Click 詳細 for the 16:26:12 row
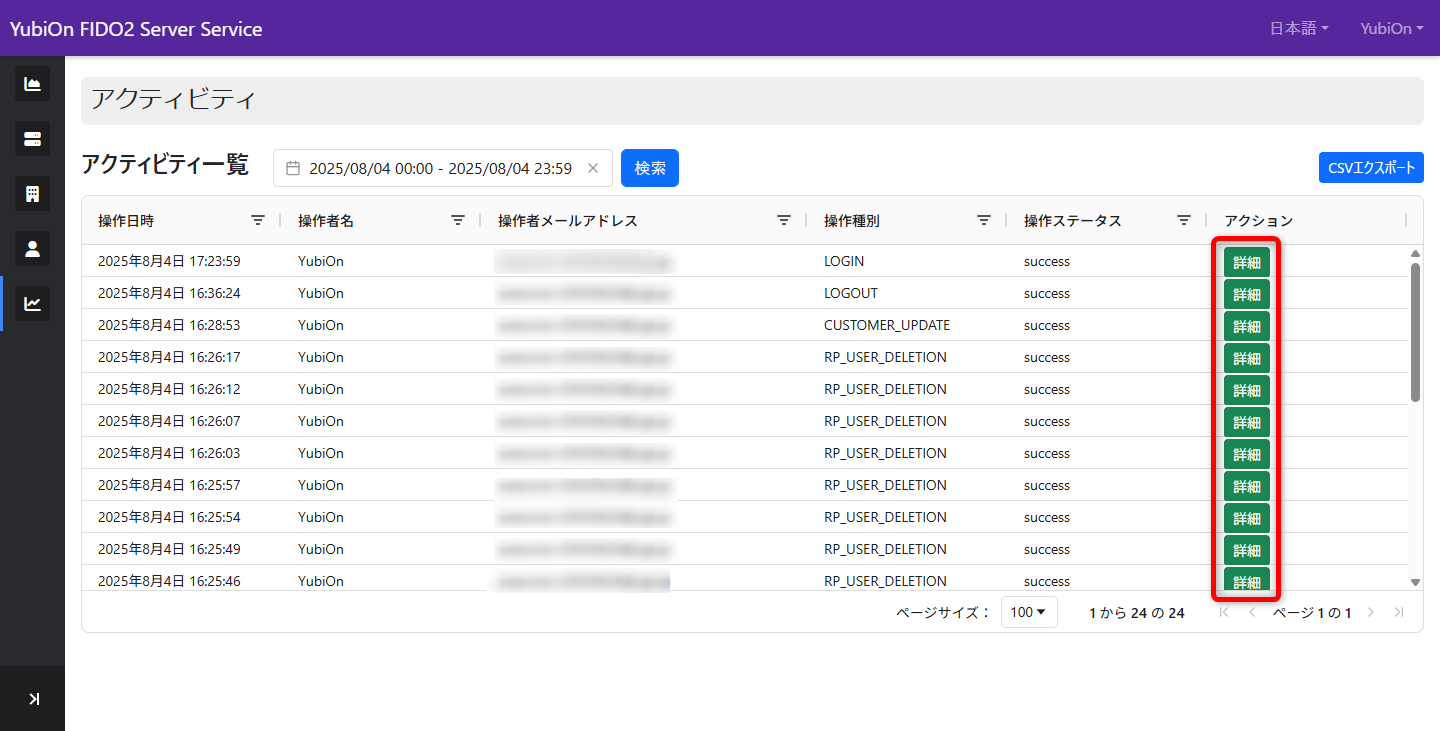The width and height of the screenshot is (1440, 731). point(1247,391)
